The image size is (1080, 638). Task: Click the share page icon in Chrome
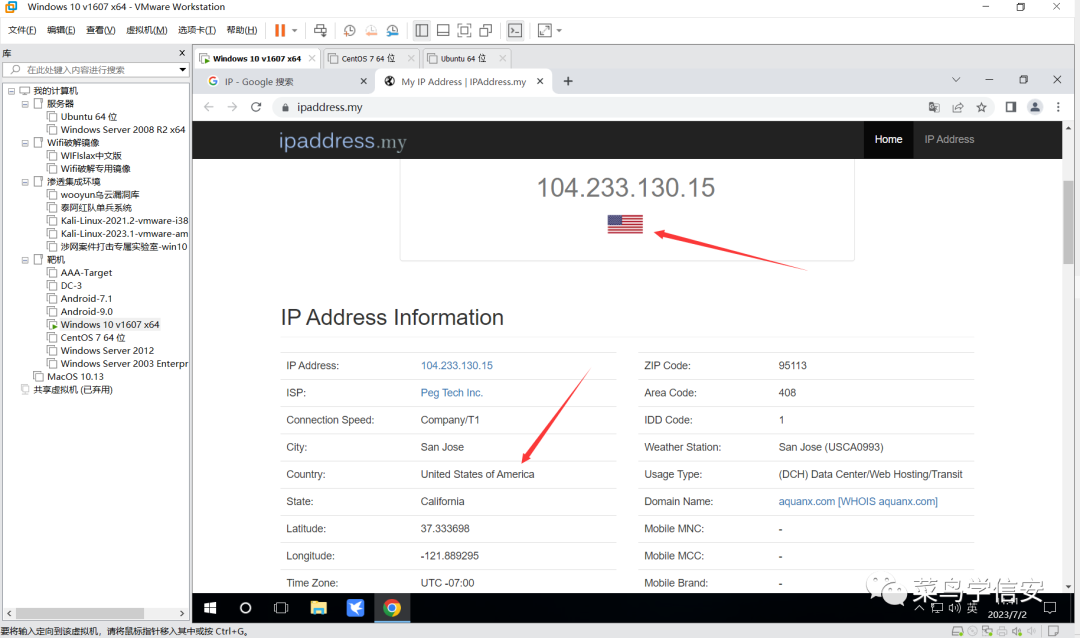(957, 107)
